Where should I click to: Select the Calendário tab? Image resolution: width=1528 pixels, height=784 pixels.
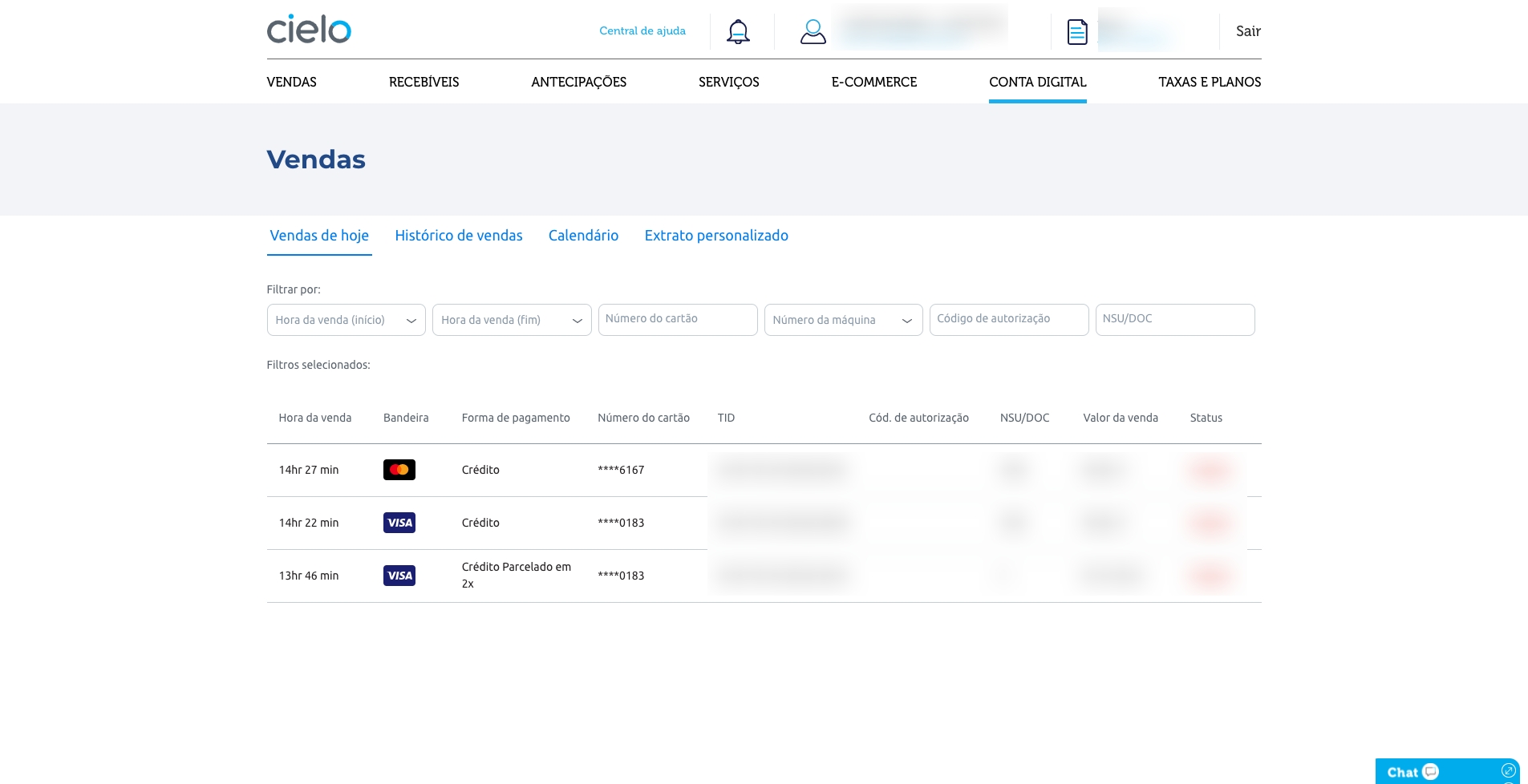[x=583, y=236]
